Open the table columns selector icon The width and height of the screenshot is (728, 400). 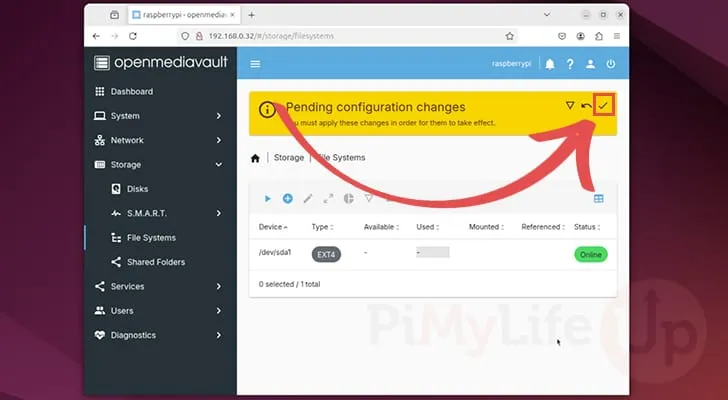tap(599, 199)
